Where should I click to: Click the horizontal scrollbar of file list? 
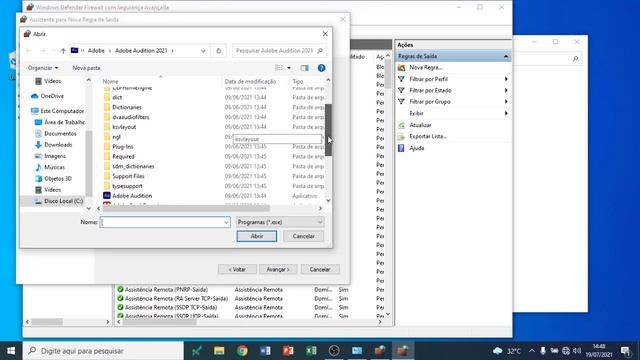click(x=186, y=208)
